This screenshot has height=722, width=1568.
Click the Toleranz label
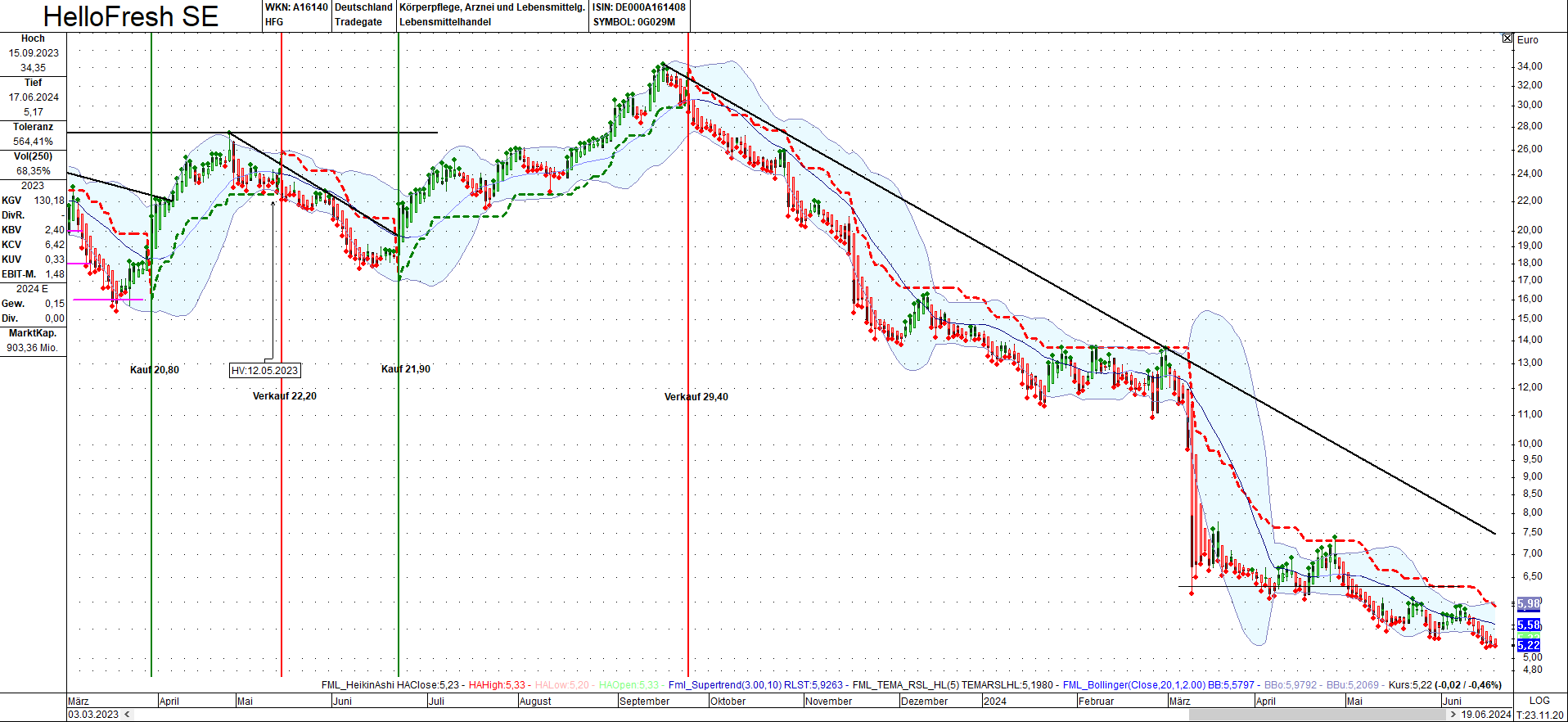(33, 127)
